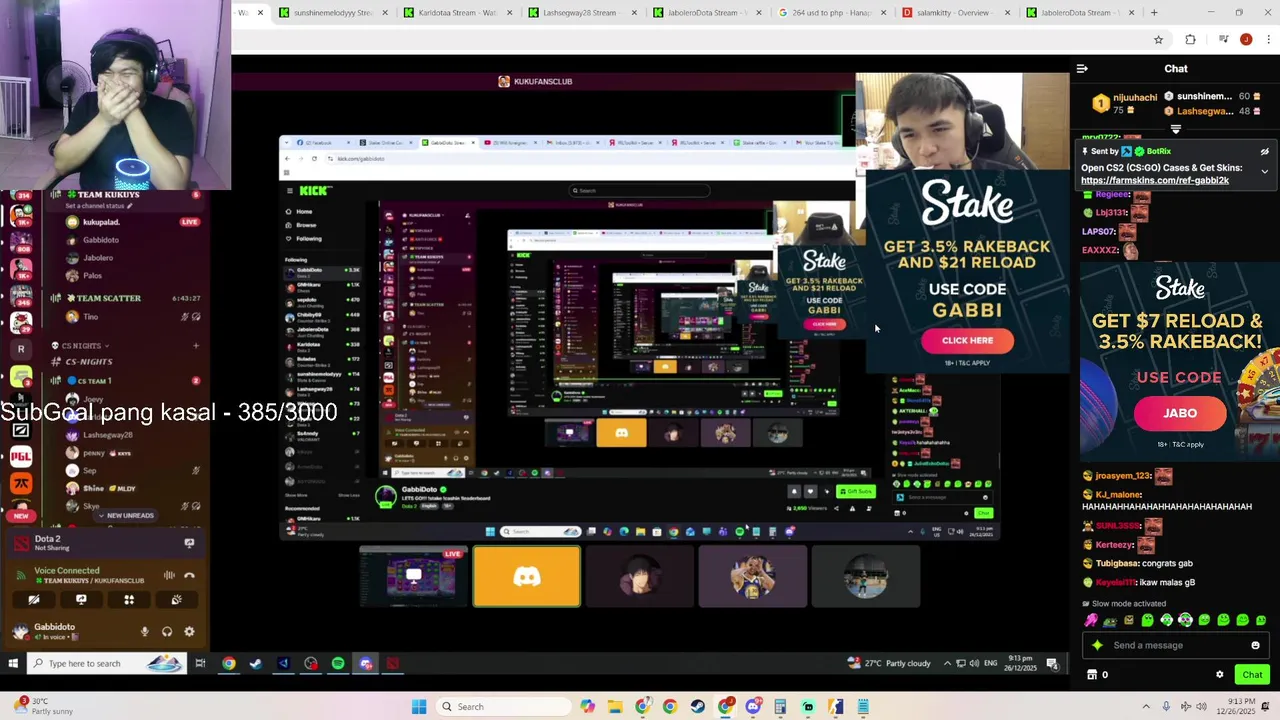Image resolution: width=1280 pixels, height=720 pixels.
Task: Select the LIVE stream thumbnail tile
Action: (413, 577)
